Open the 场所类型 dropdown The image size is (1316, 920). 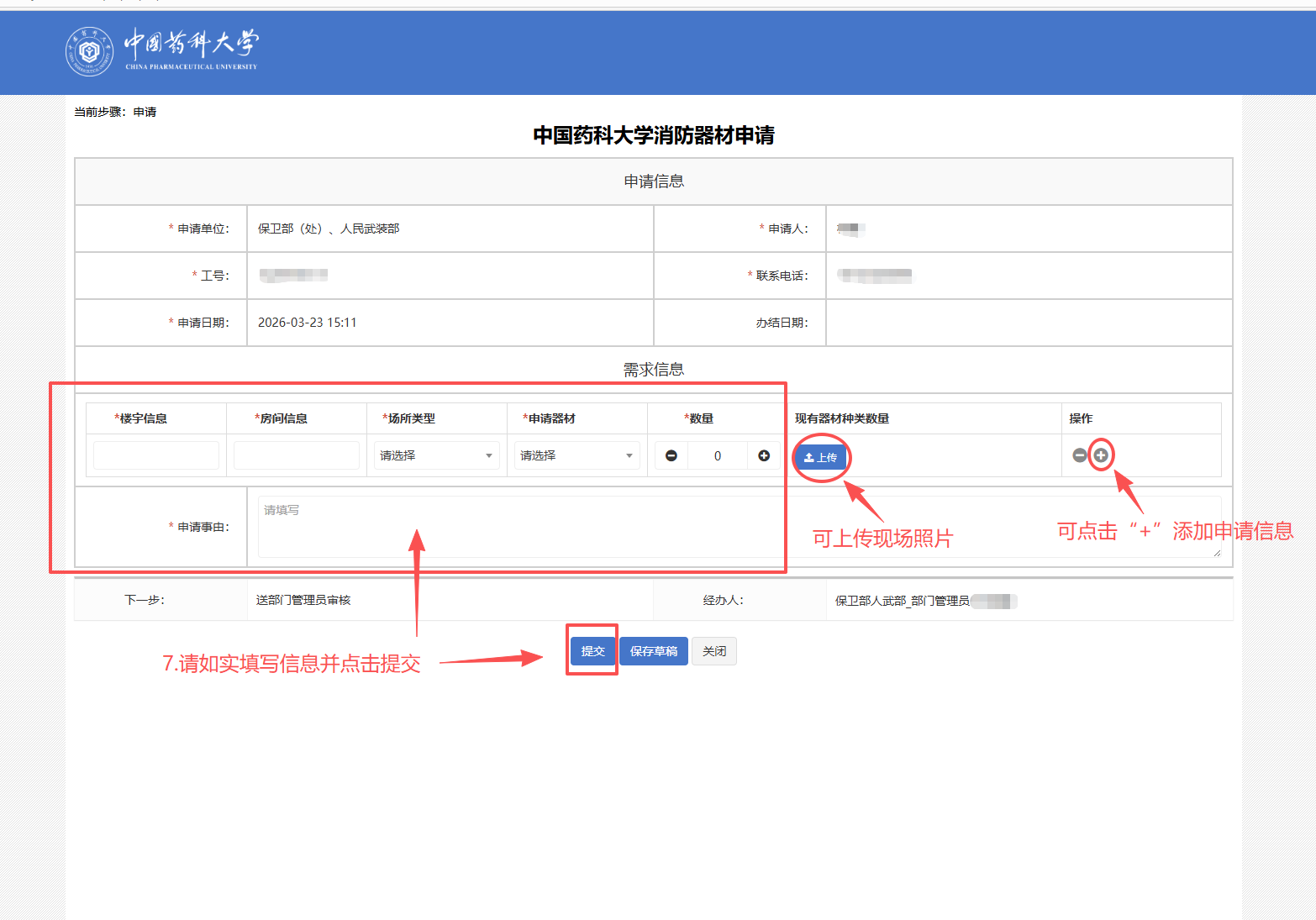(436, 455)
